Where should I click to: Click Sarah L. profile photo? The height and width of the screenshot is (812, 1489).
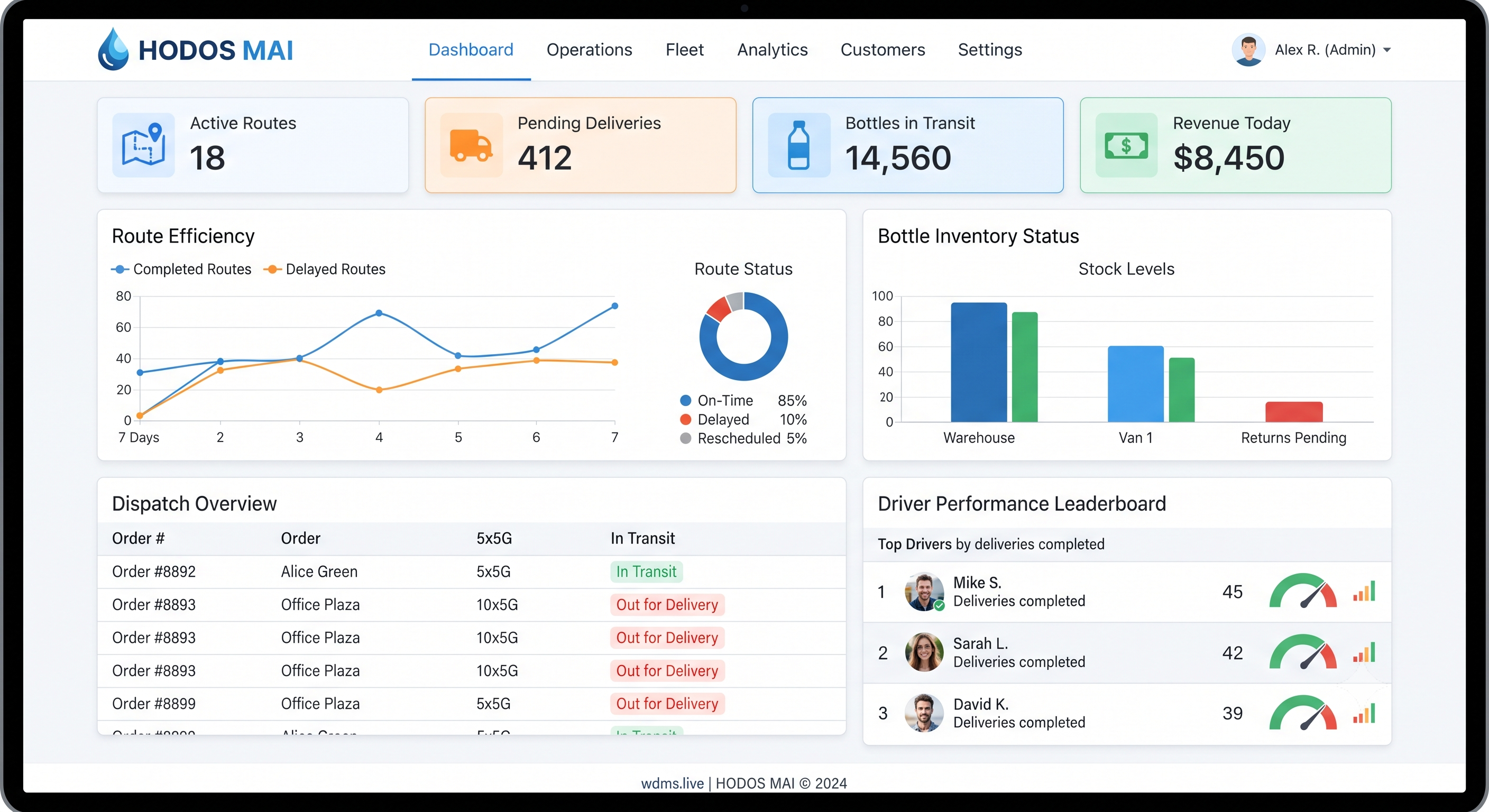coord(924,652)
